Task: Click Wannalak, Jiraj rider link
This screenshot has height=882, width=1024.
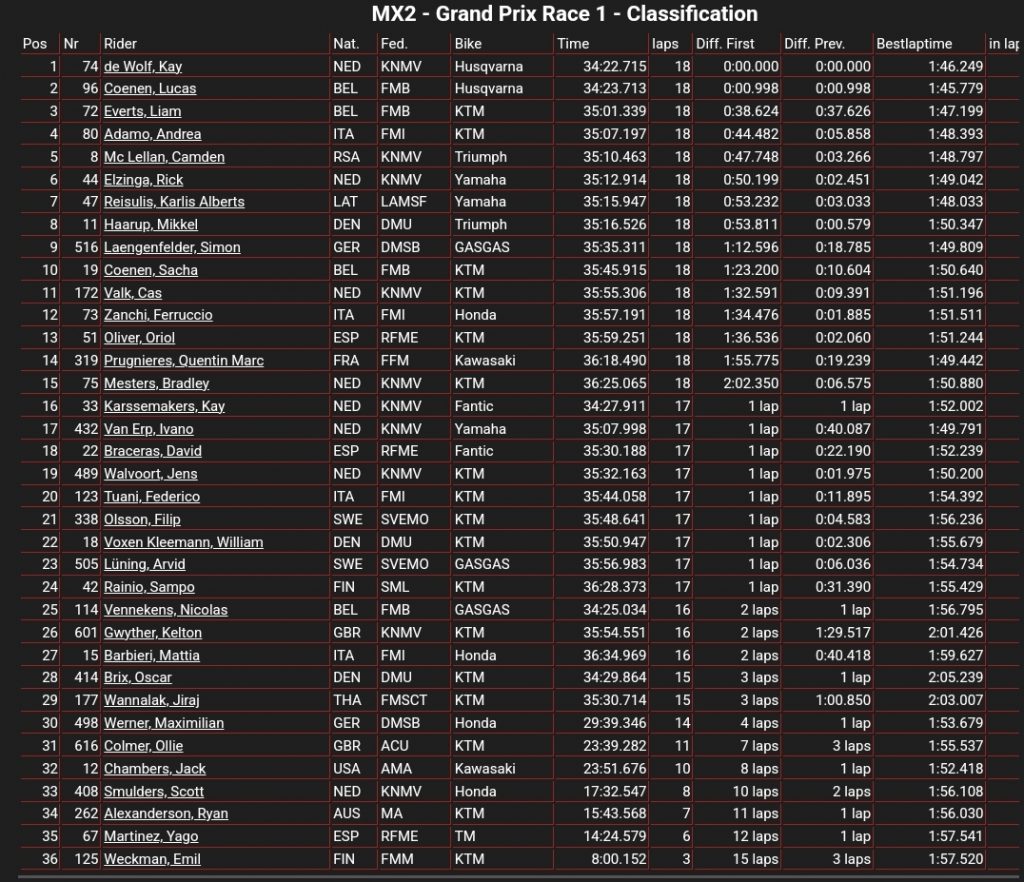Action: [x=152, y=700]
